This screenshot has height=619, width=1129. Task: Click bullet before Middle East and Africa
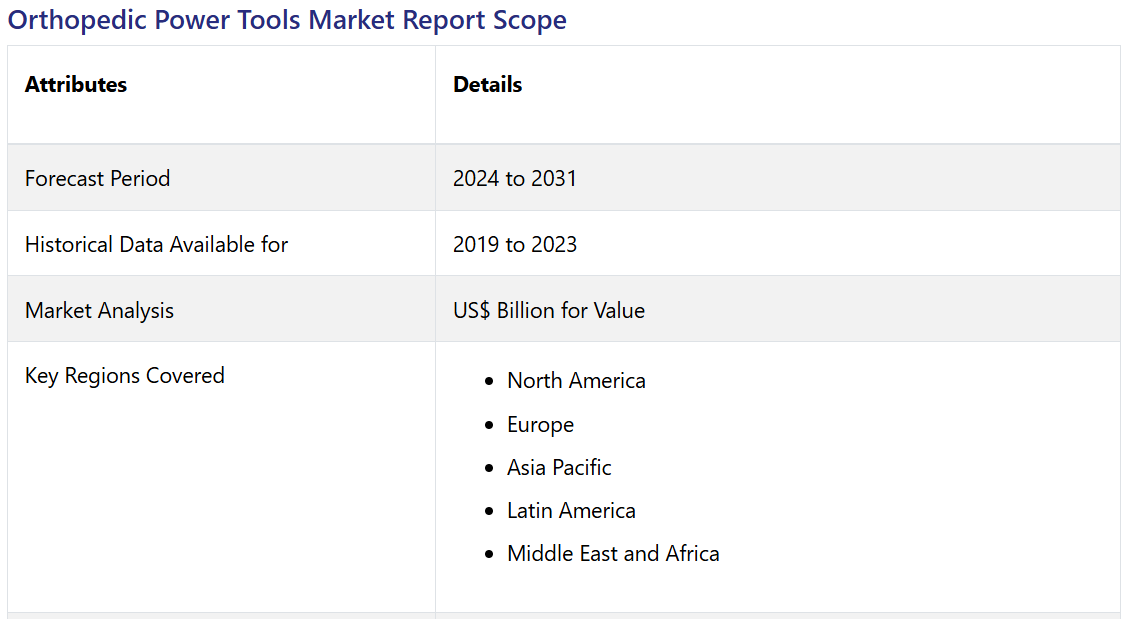pyautogui.click(x=488, y=554)
